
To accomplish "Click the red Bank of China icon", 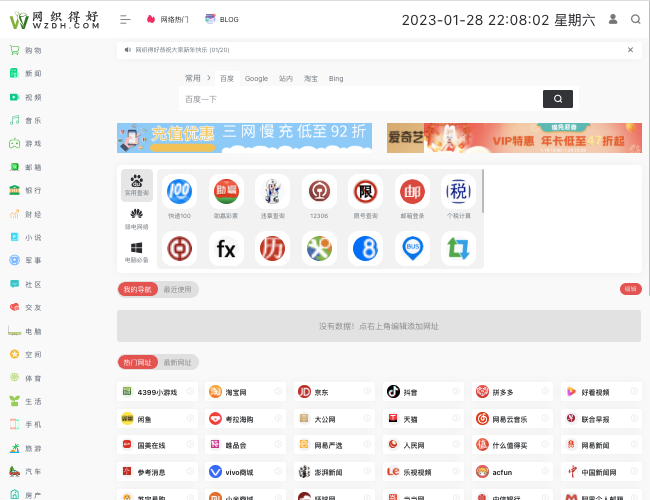I will [x=179, y=249].
